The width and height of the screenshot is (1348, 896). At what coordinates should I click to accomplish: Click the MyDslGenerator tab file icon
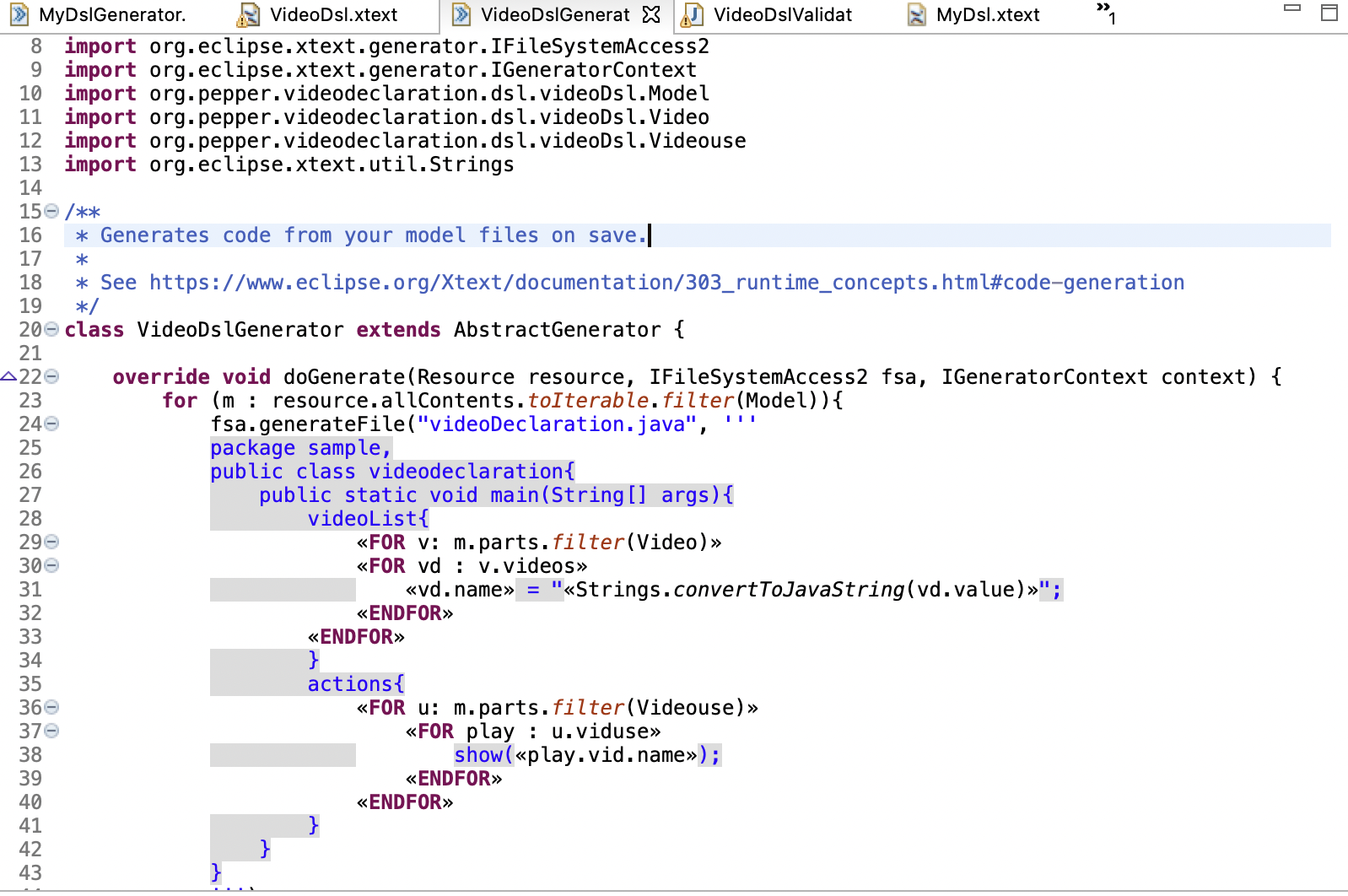coord(19,14)
